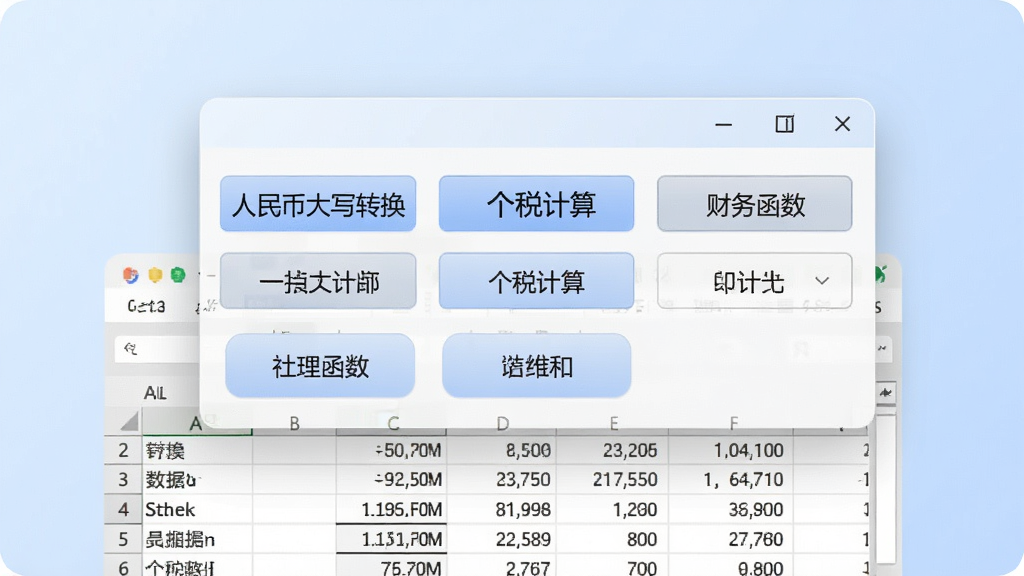Click cell with value "23,205"

(x=612, y=450)
